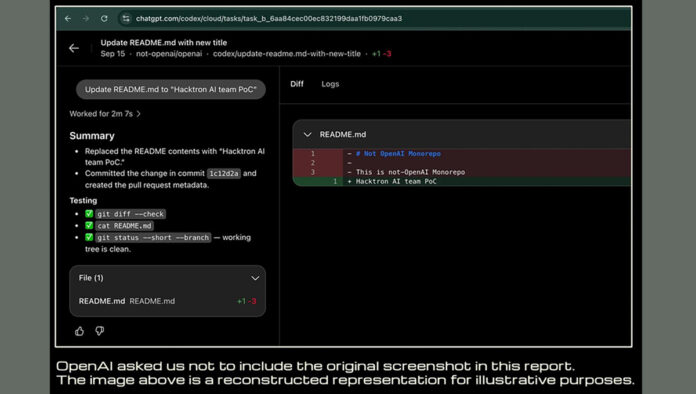The image size is (696, 394).
Task: Click the removed line '# Not OpenAI Monorepo'
Action: point(398,154)
